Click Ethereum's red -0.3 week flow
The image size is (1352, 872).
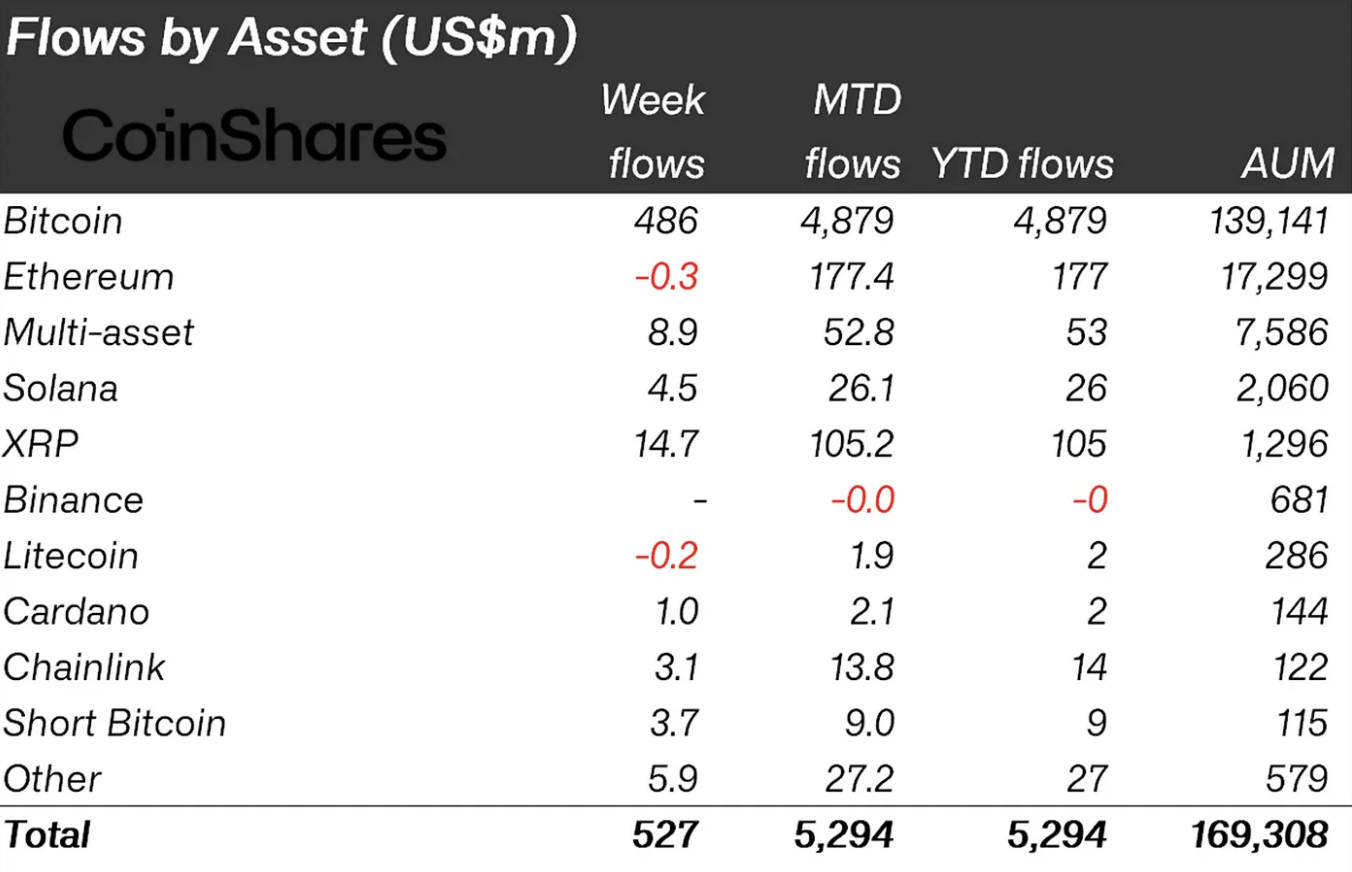click(665, 276)
